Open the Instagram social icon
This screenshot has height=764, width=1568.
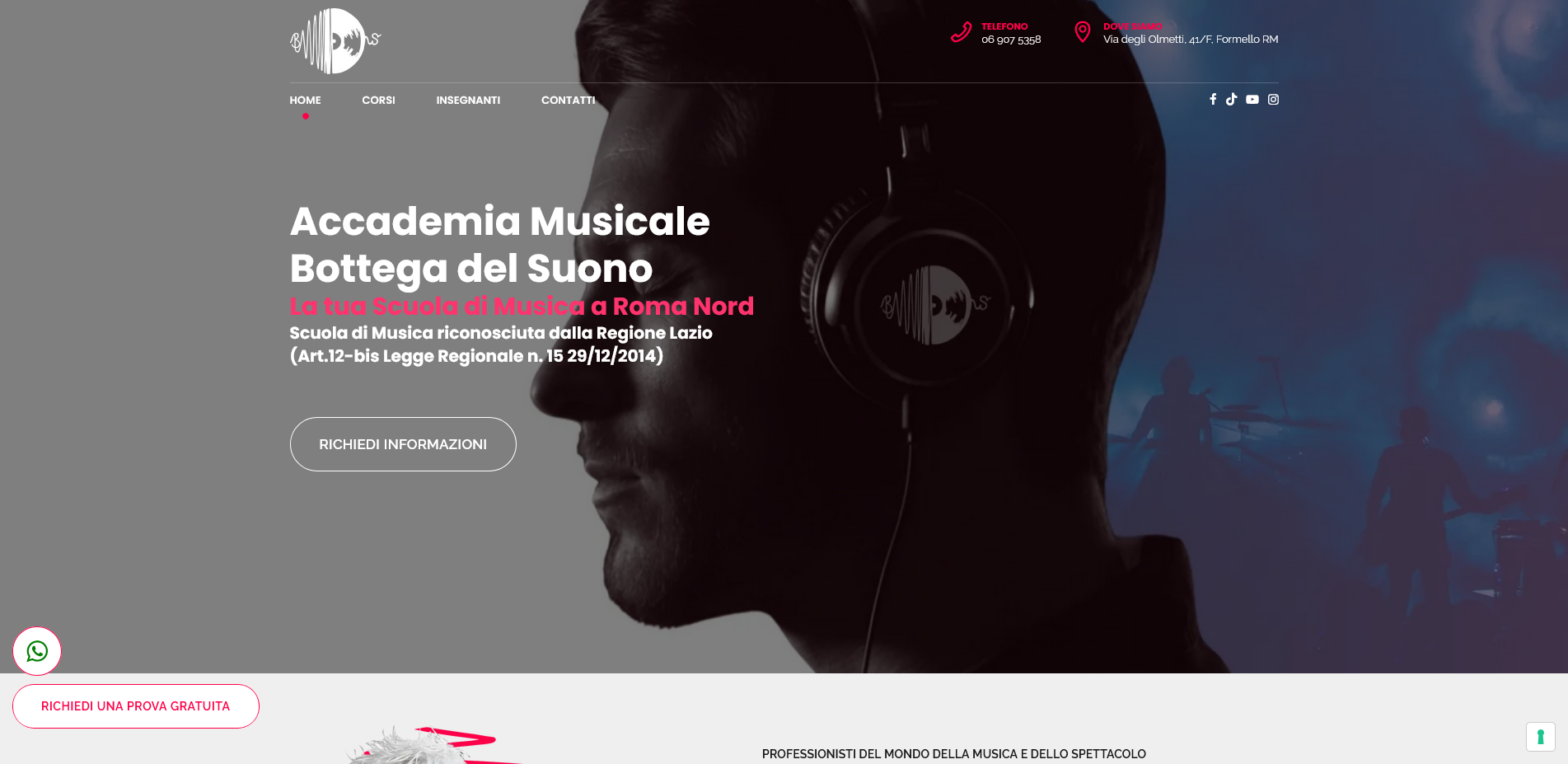[1273, 99]
